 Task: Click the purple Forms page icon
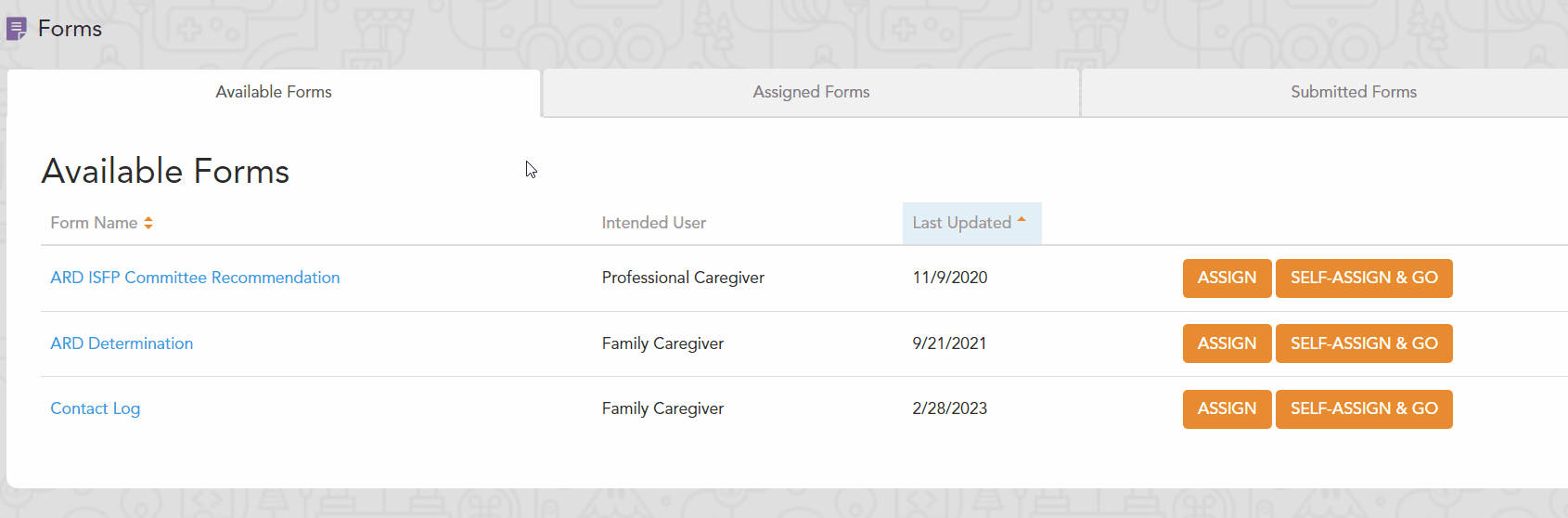pyautogui.click(x=17, y=30)
